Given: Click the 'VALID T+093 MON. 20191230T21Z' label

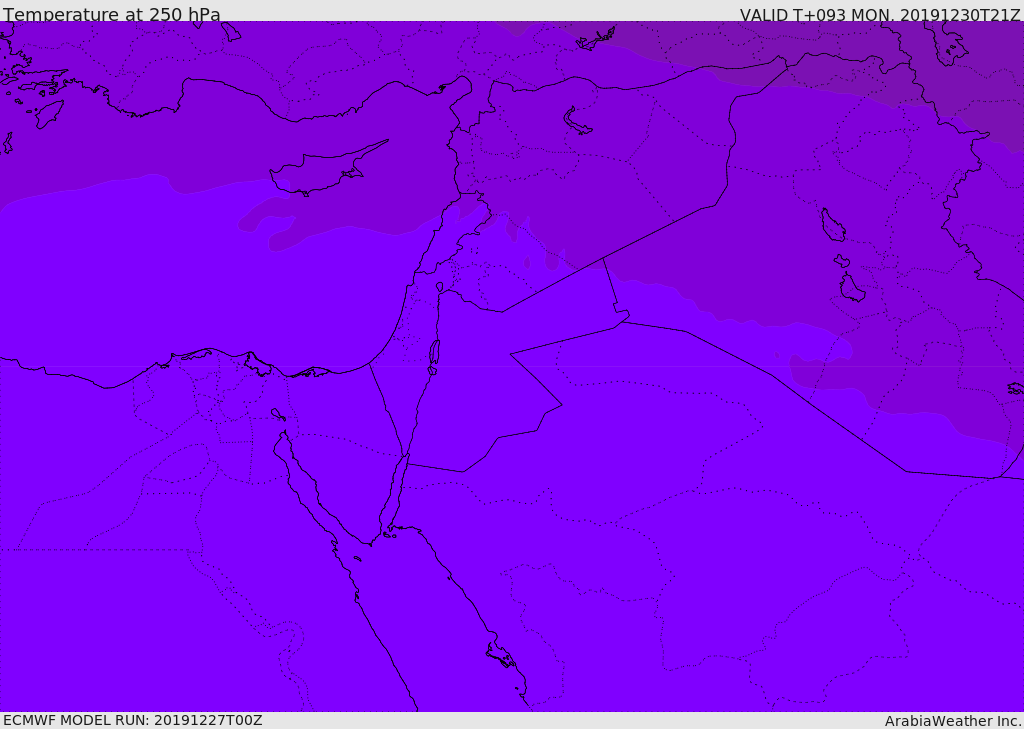Looking at the screenshot, I should 880,14.
